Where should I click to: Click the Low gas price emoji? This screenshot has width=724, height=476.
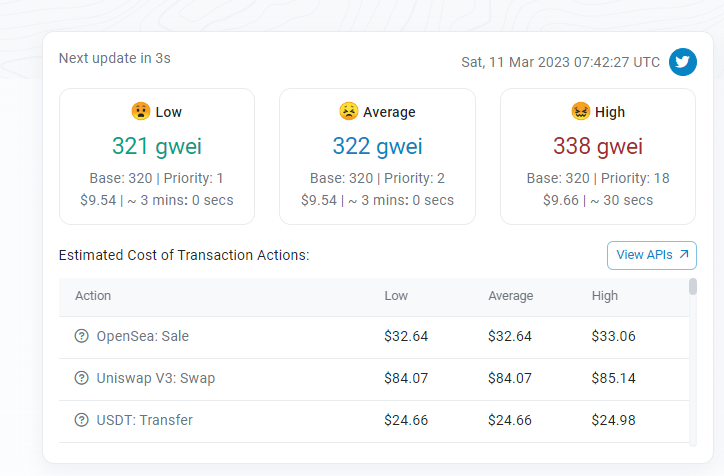[140, 111]
